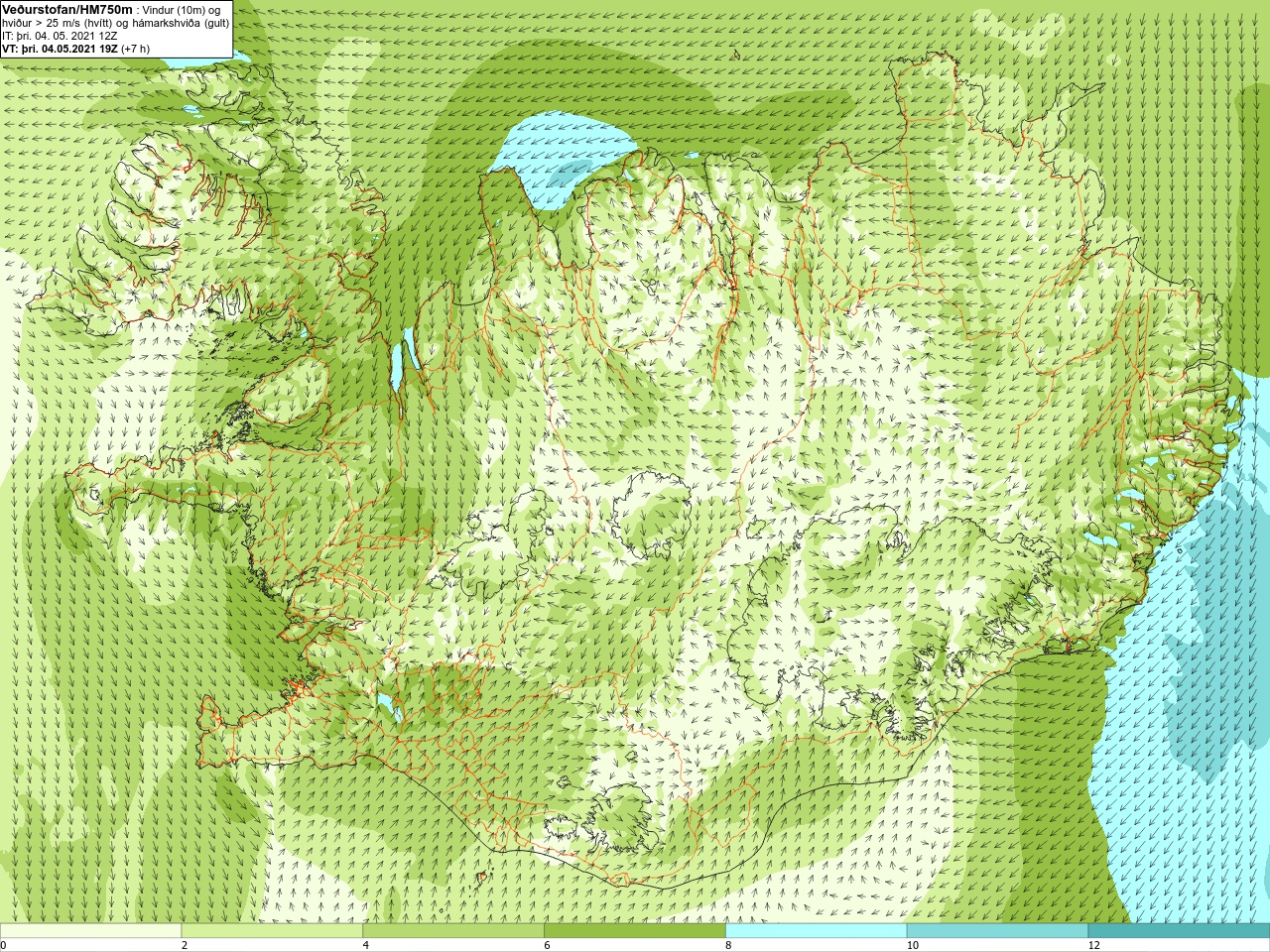The height and width of the screenshot is (952, 1270).
Task: Click the "6" label on the wind scale
Action: pyautogui.click(x=548, y=945)
